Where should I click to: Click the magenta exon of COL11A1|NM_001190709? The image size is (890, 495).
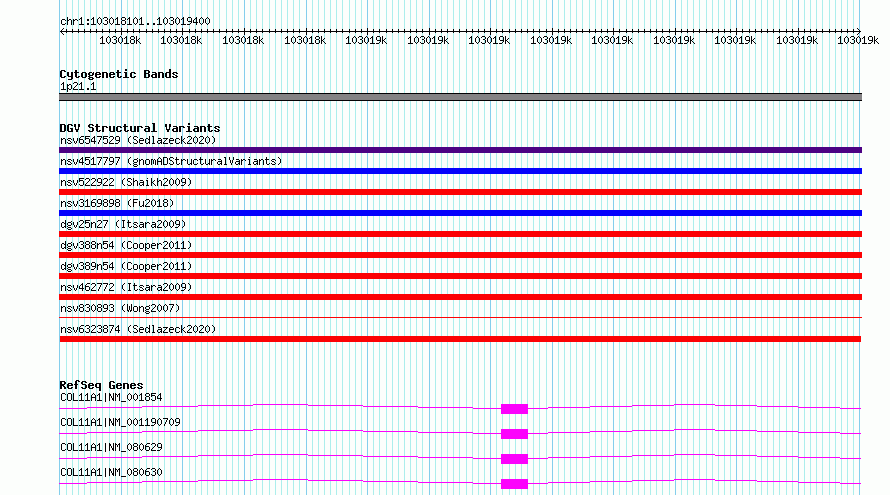pyautogui.click(x=514, y=434)
